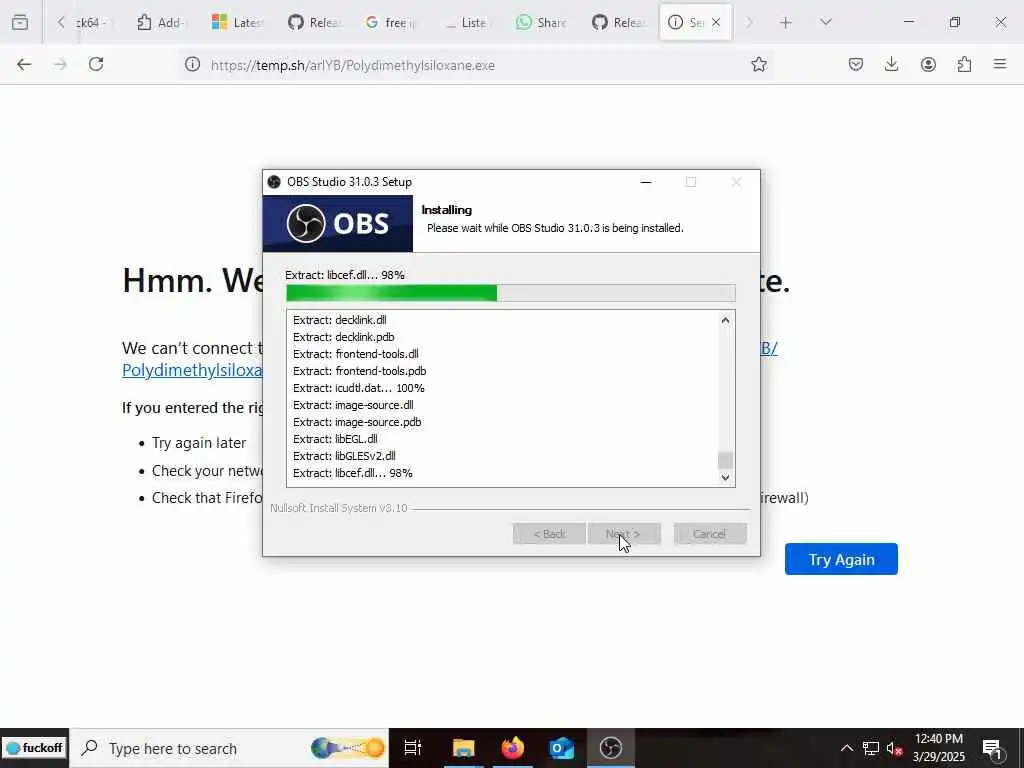Screen dimensions: 1024x768
Task: Select the OBS installer taskbar icon
Action: pyautogui.click(x=611, y=748)
